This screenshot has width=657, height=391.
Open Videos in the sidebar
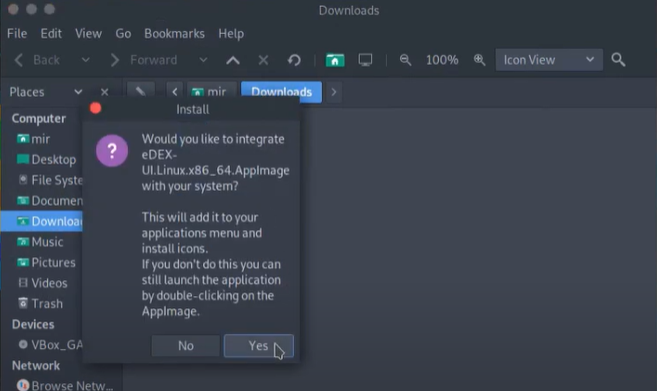pos(42,282)
